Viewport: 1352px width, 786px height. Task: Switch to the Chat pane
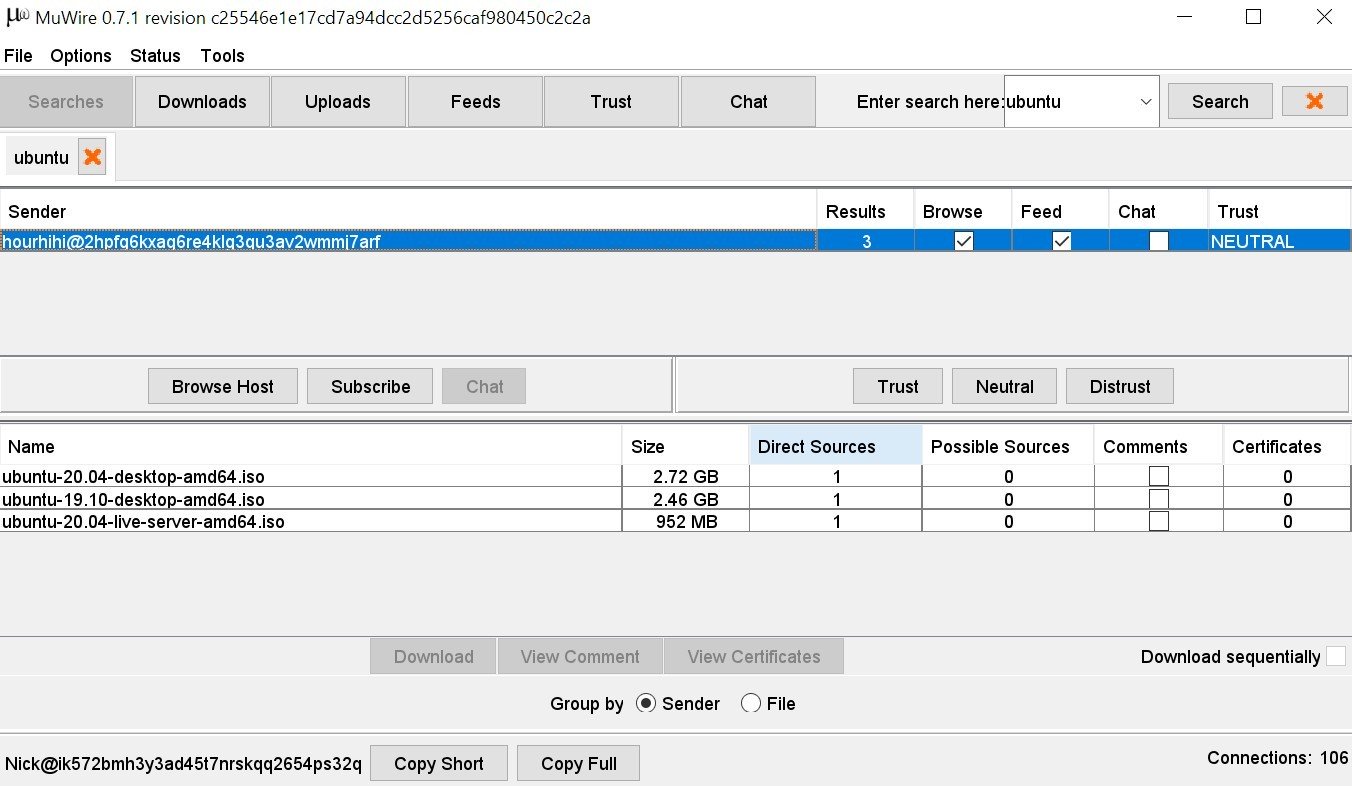(748, 102)
